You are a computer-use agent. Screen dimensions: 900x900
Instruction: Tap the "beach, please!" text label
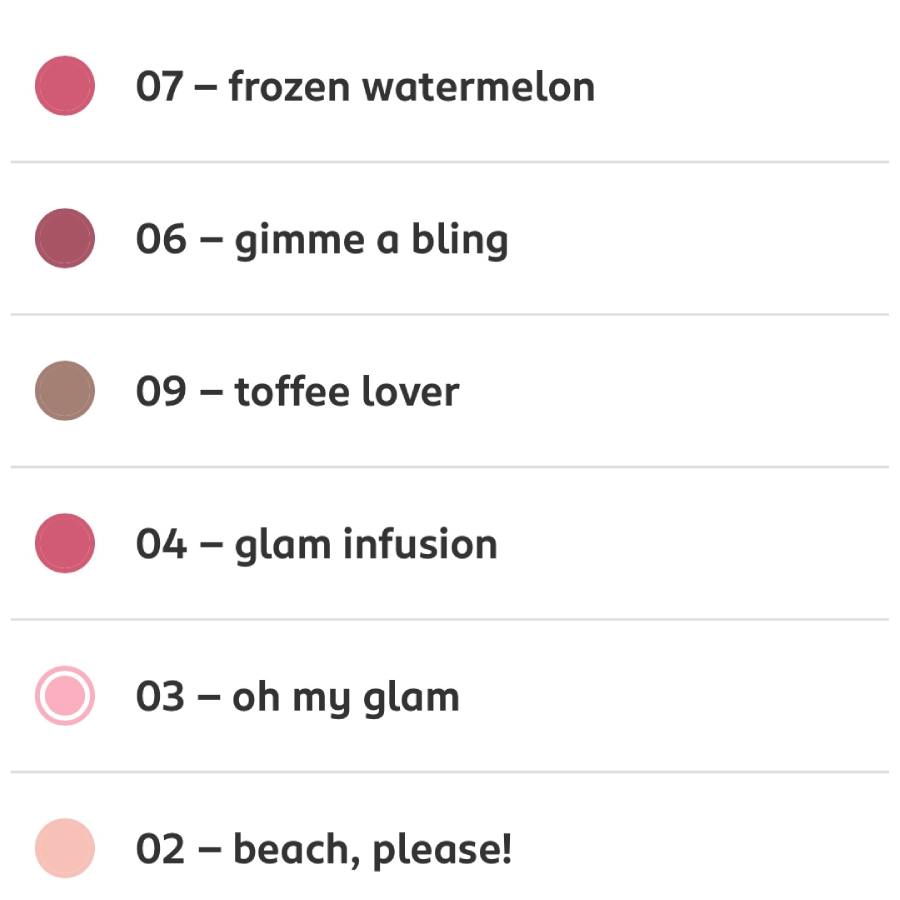372,850
